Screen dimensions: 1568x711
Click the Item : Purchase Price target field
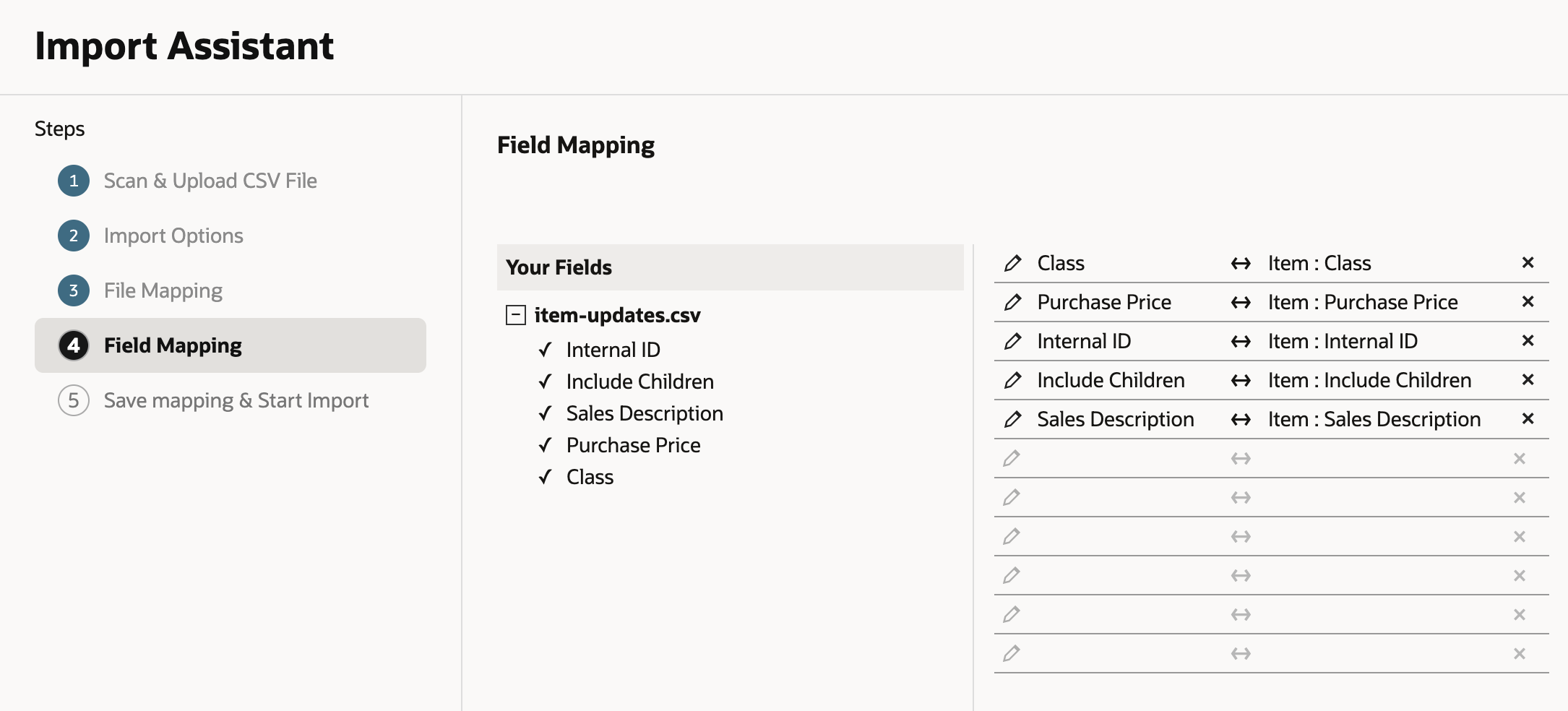1363,302
